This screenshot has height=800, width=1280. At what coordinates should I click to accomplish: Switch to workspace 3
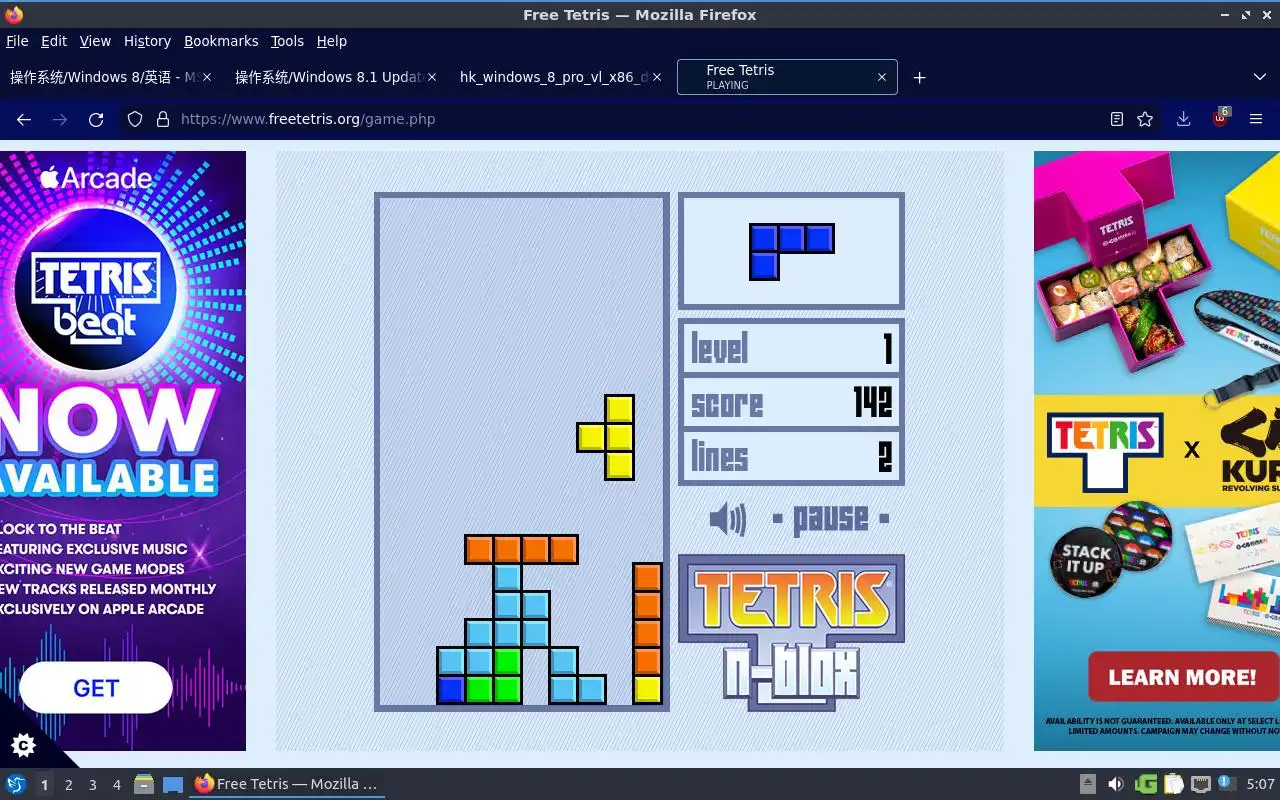click(x=92, y=785)
